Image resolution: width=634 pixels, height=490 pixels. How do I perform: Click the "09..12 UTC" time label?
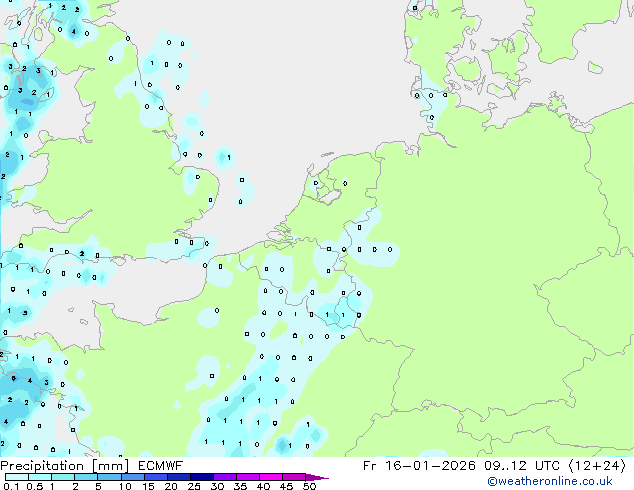(x=523, y=466)
